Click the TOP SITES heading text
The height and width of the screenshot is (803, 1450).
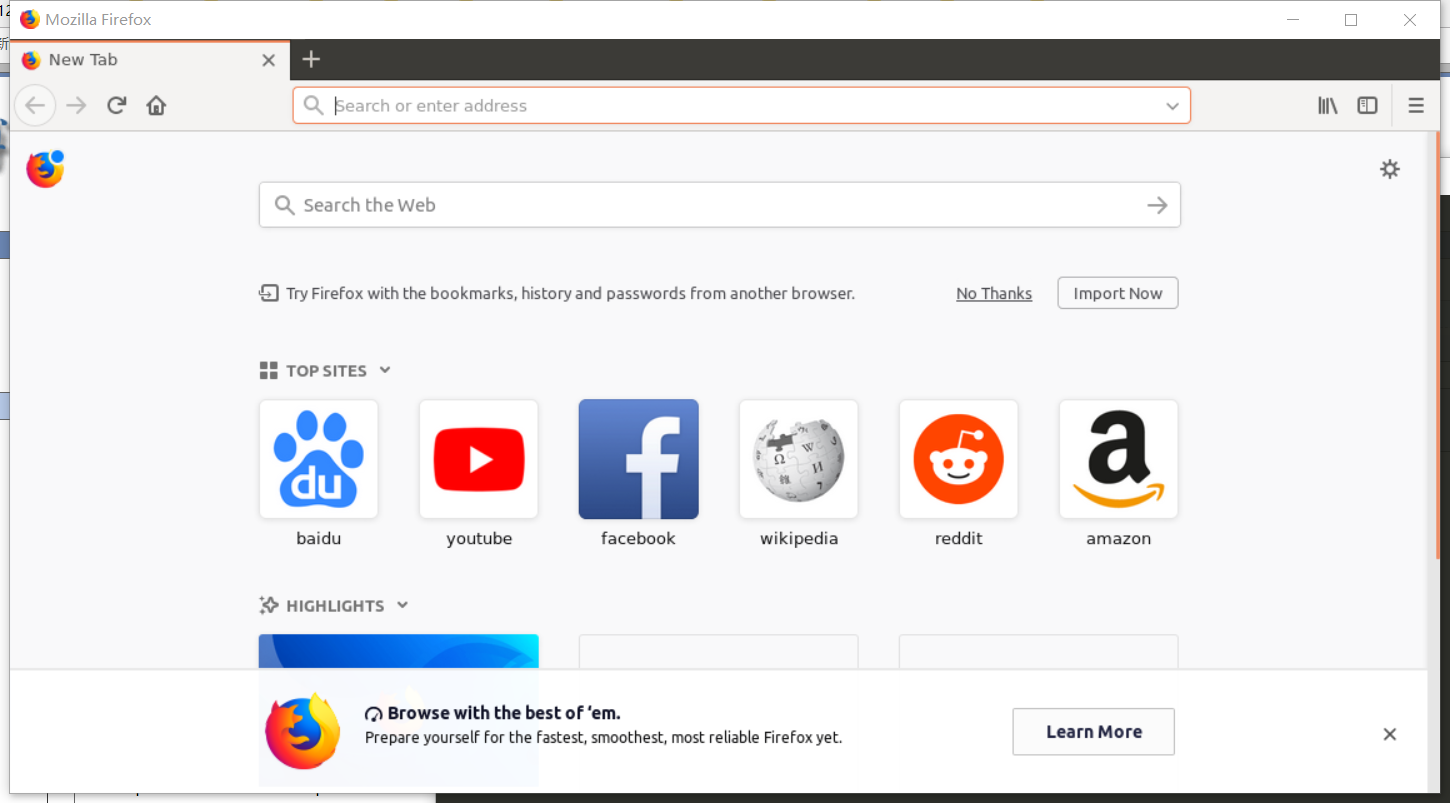pos(326,371)
